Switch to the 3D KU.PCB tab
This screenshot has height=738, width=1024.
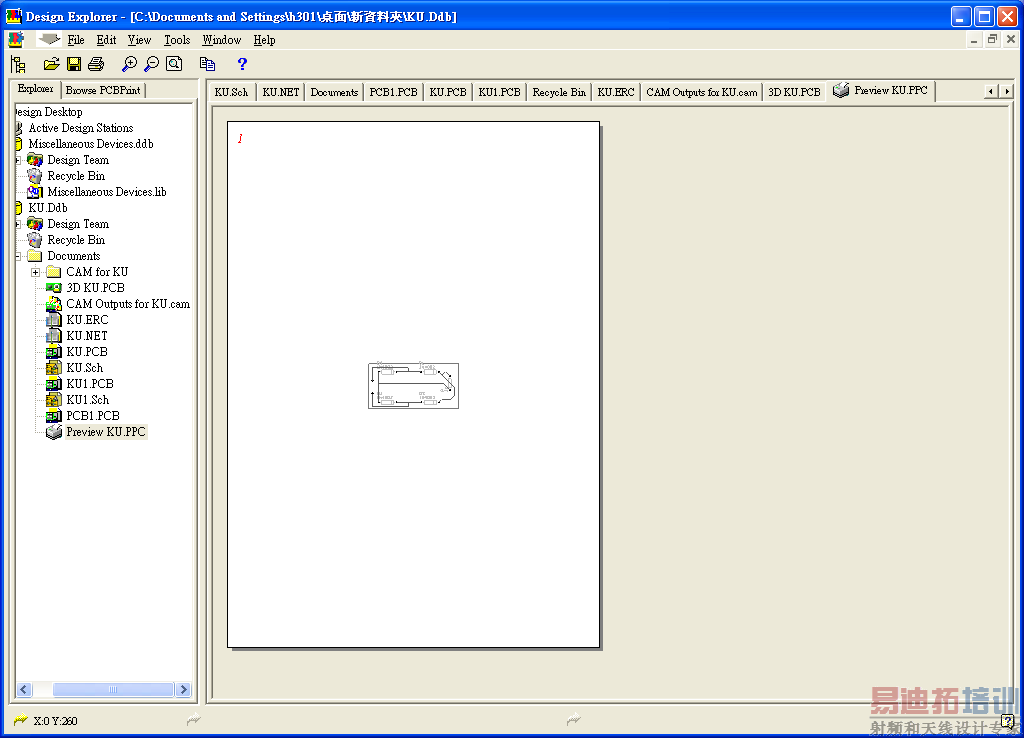794,92
